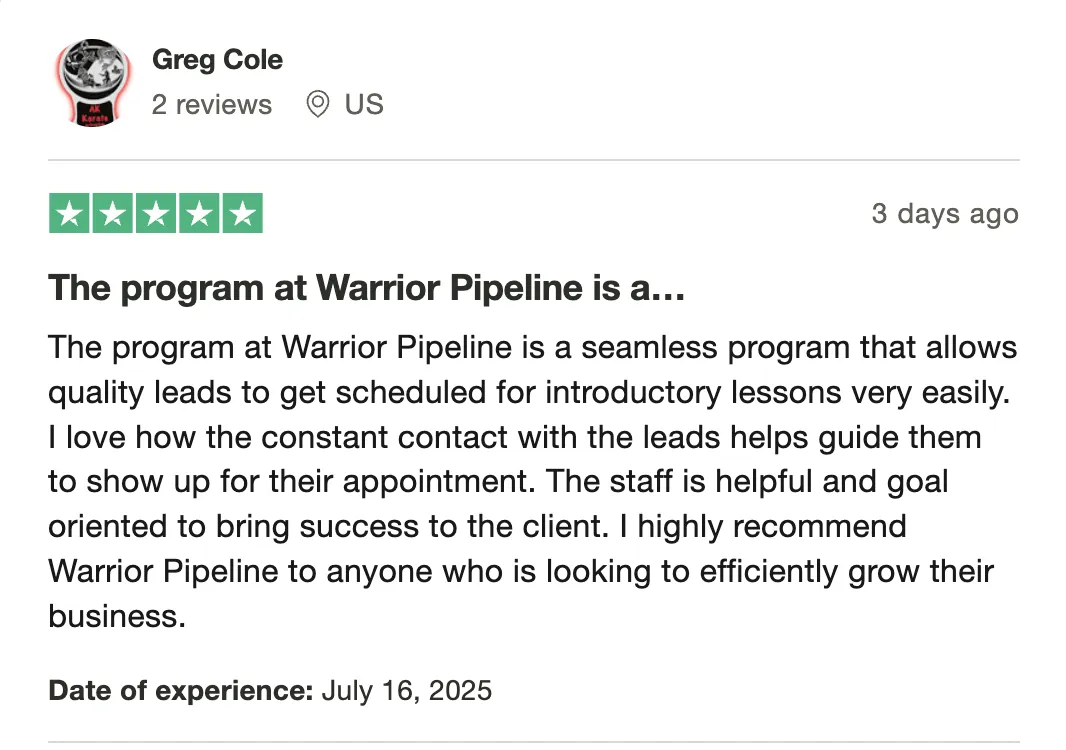Viewport: 1066px width, 750px height.
Task: Click the location pin icon
Action: coord(317,104)
